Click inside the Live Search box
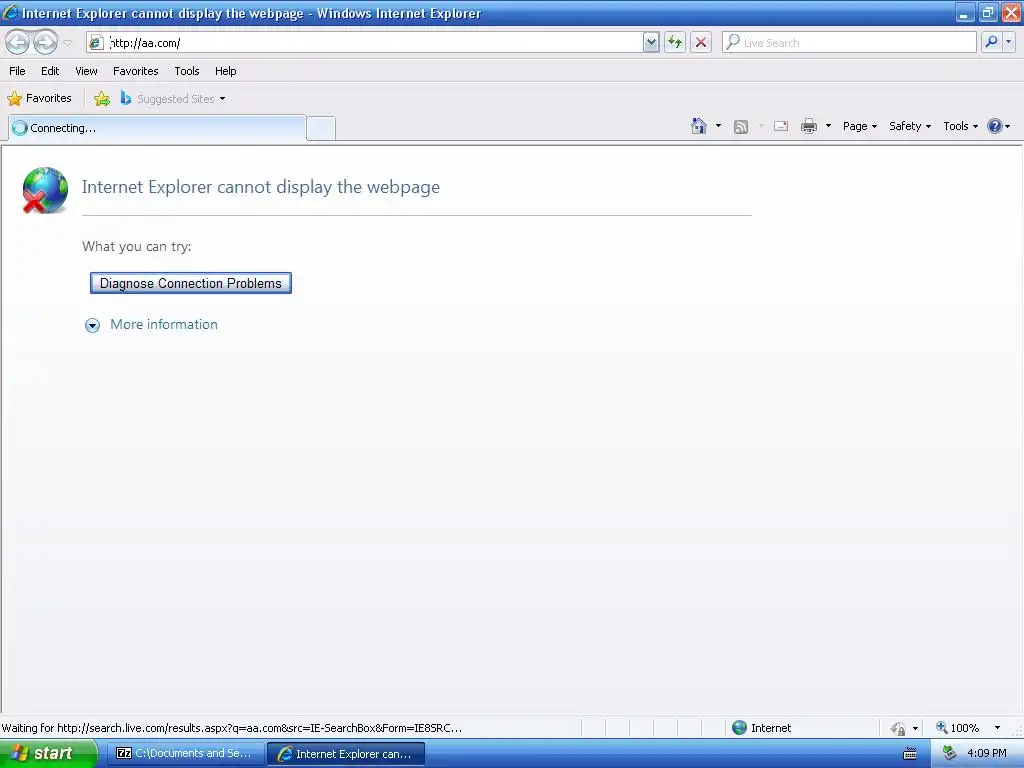1024x768 pixels. (849, 42)
